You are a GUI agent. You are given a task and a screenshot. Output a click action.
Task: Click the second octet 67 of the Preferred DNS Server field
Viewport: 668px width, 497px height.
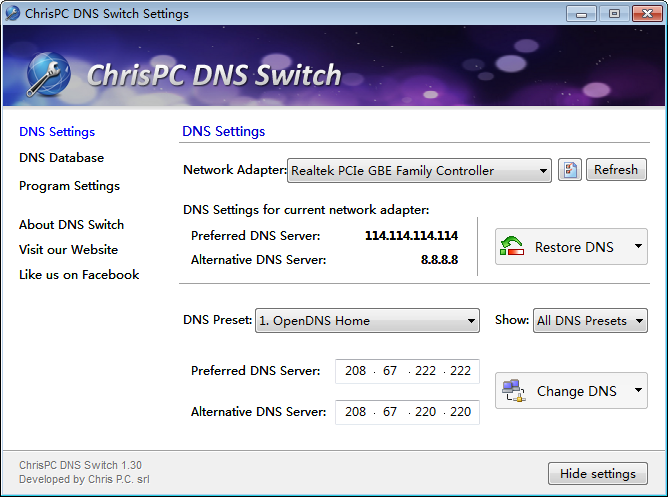pyautogui.click(x=390, y=371)
